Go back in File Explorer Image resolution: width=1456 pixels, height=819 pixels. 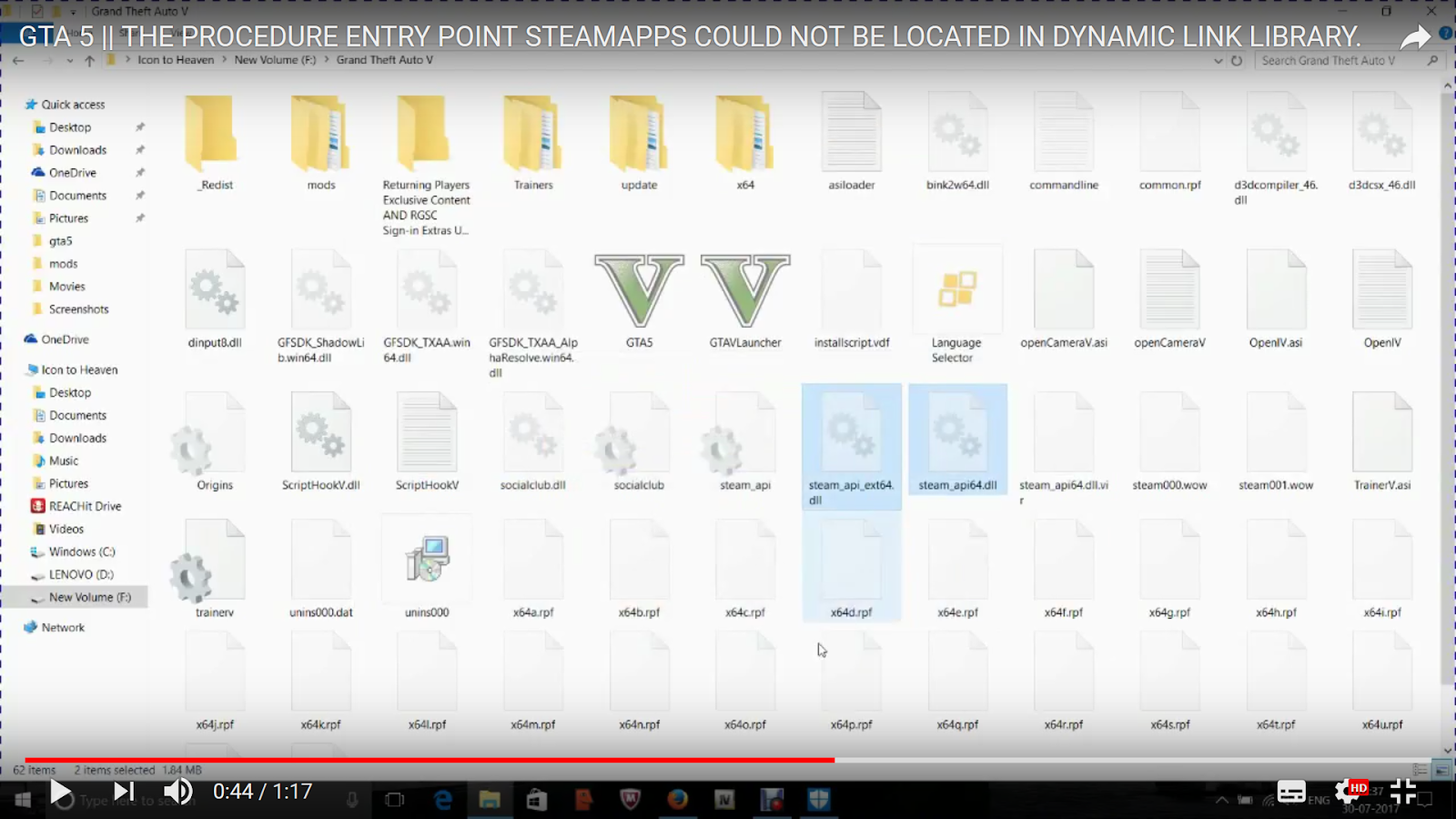coord(18,61)
